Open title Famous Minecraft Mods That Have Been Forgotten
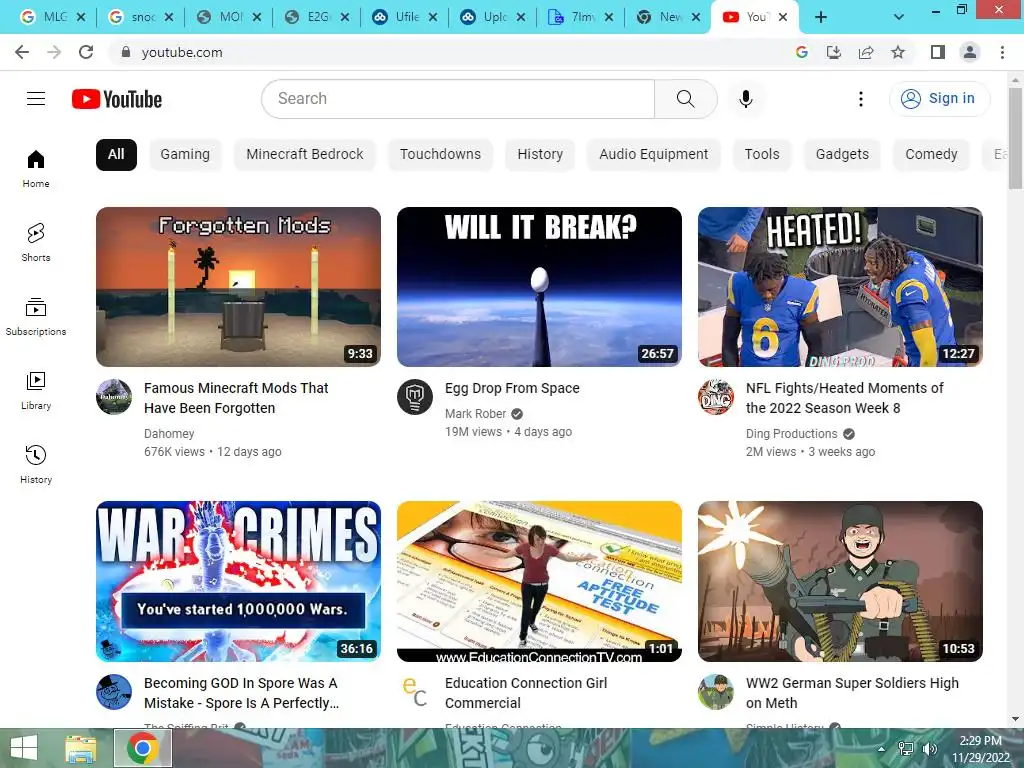The width and height of the screenshot is (1024, 768). click(x=236, y=398)
